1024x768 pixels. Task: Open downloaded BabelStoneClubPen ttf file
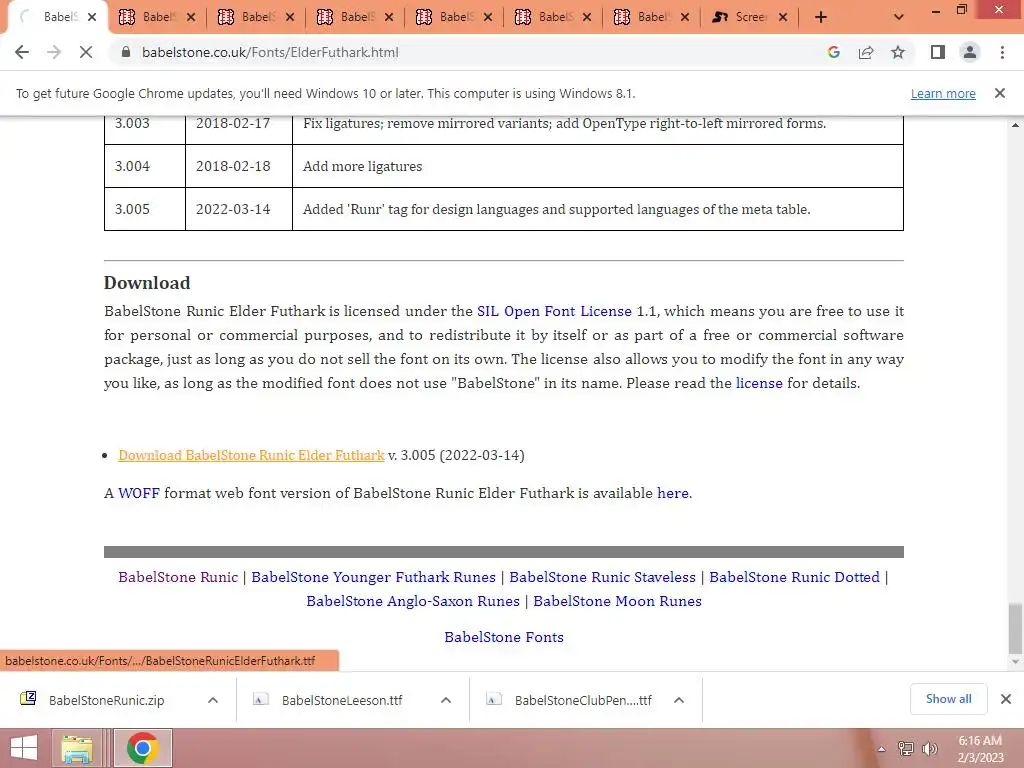(583, 700)
